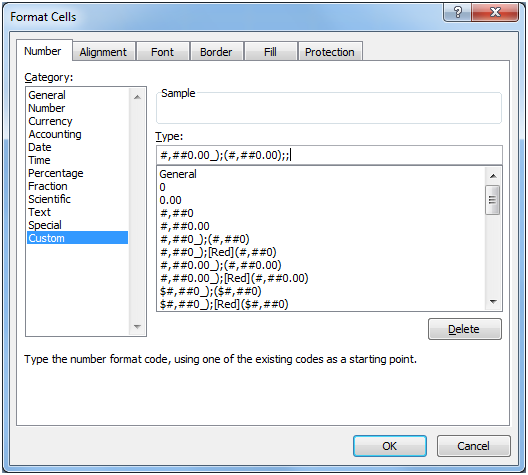Select Currency in the Category list
Screen dimensions: 528x475
50,121
